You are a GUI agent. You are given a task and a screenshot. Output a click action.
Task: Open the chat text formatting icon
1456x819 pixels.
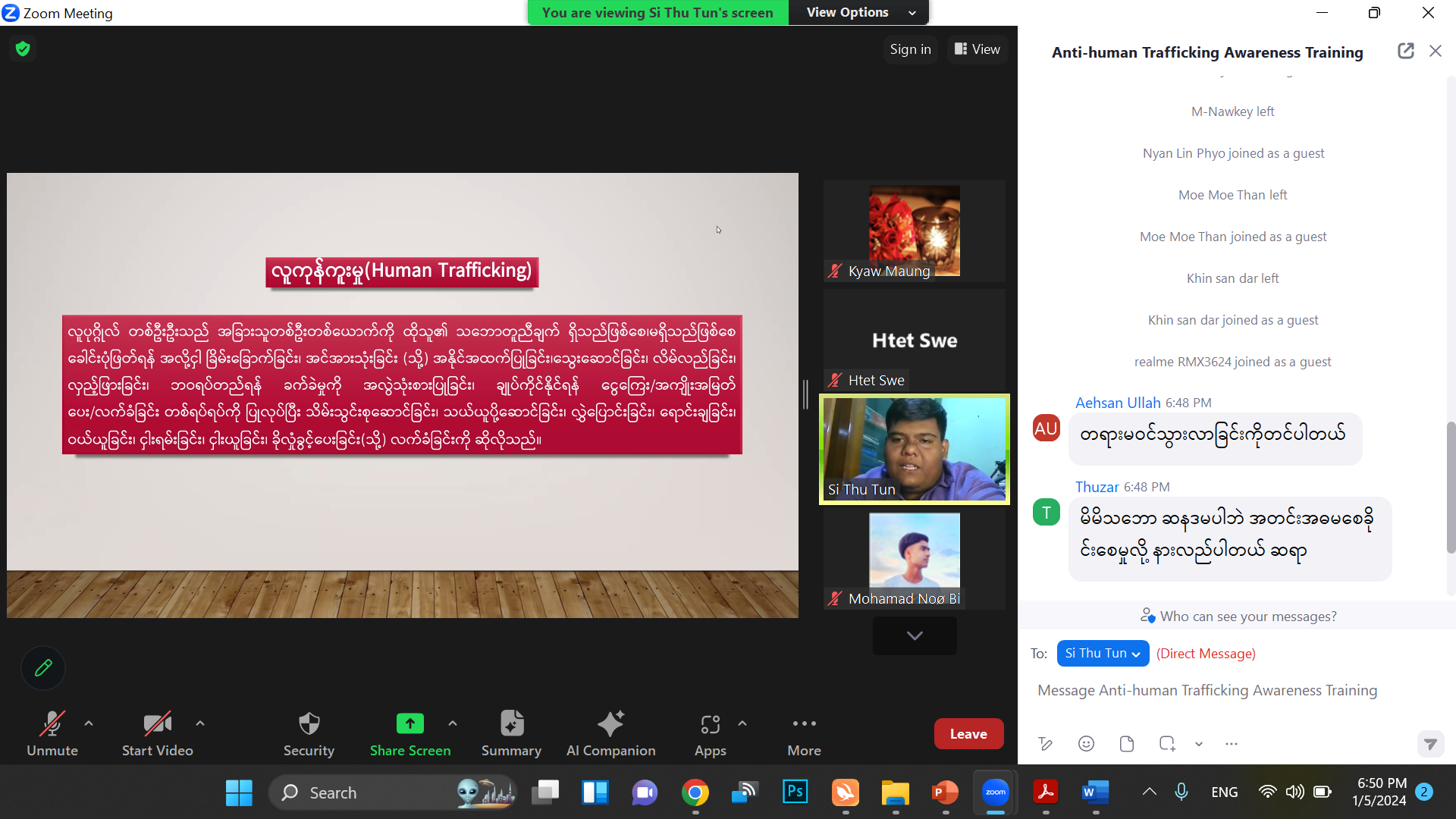tap(1046, 744)
